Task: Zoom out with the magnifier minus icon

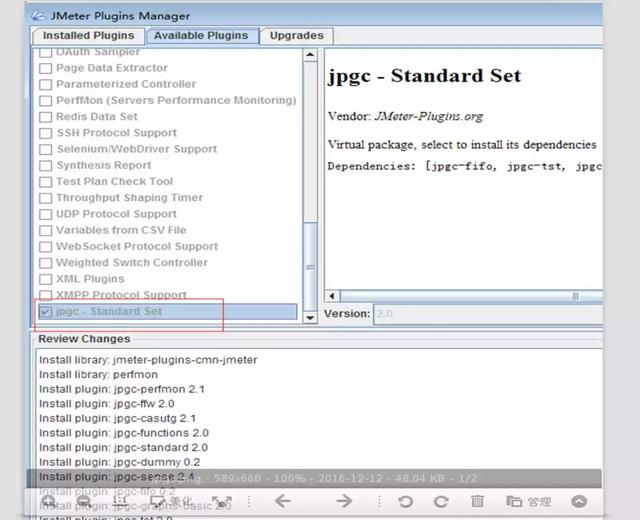Action: pos(84,501)
